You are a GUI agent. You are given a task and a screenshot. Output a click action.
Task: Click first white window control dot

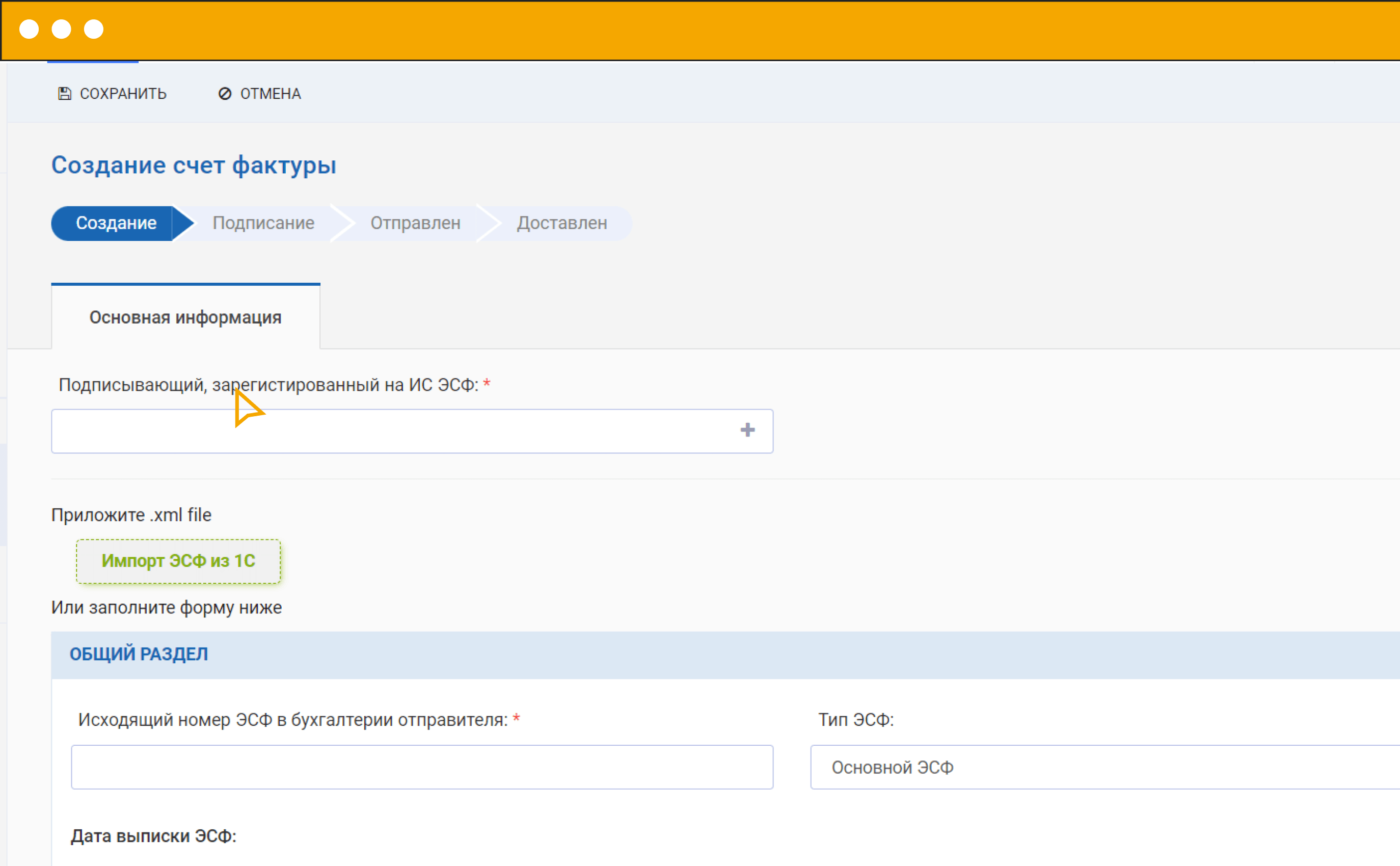pos(29,29)
